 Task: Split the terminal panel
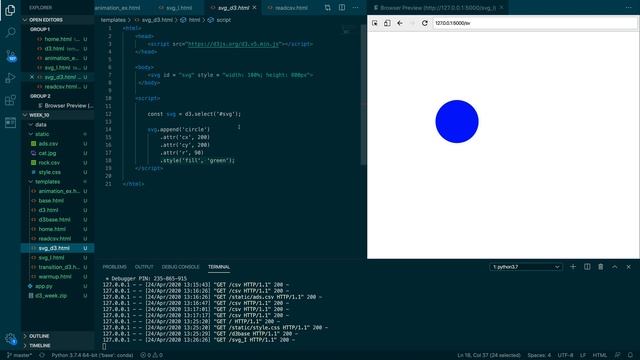pos(587,267)
